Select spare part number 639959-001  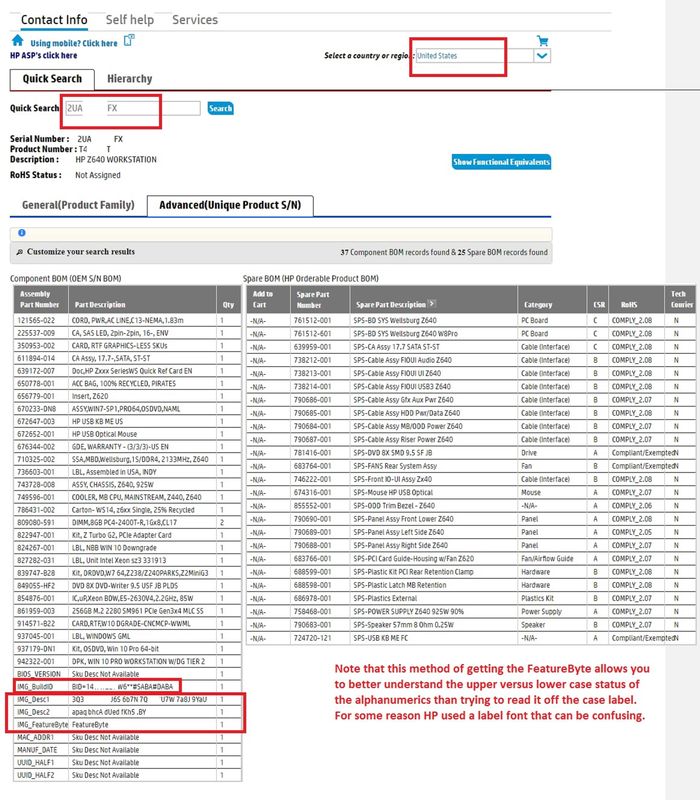point(313,347)
